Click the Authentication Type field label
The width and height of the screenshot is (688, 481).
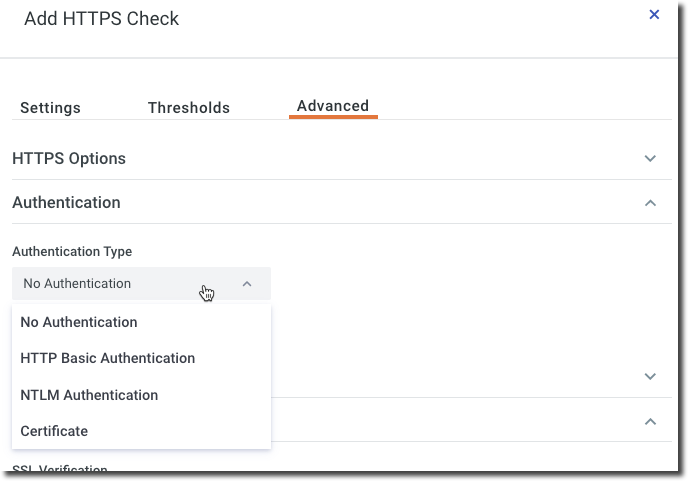coord(72,252)
